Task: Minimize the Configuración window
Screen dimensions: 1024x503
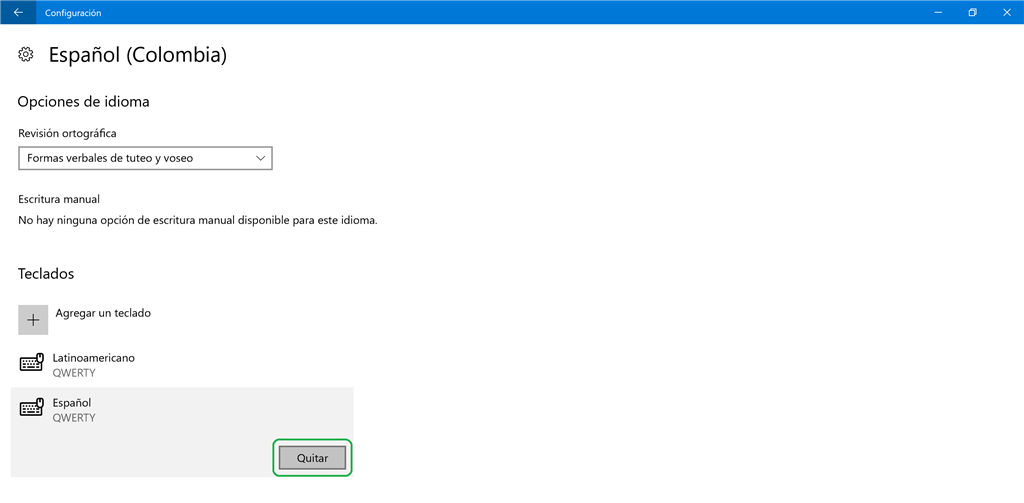Action: 938,12
